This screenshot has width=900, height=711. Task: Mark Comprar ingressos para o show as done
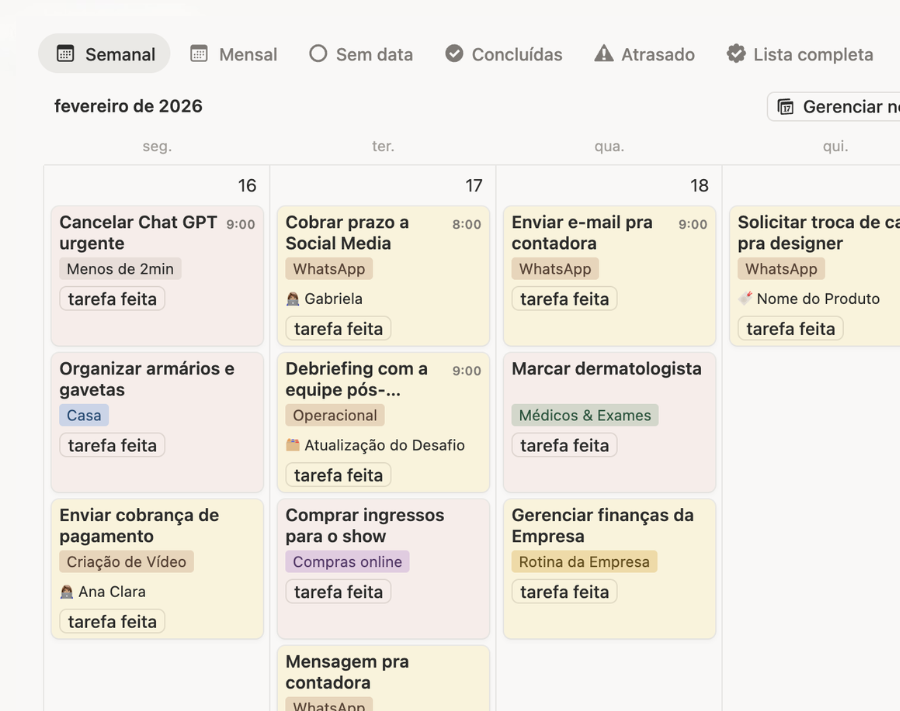pos(338,592)
